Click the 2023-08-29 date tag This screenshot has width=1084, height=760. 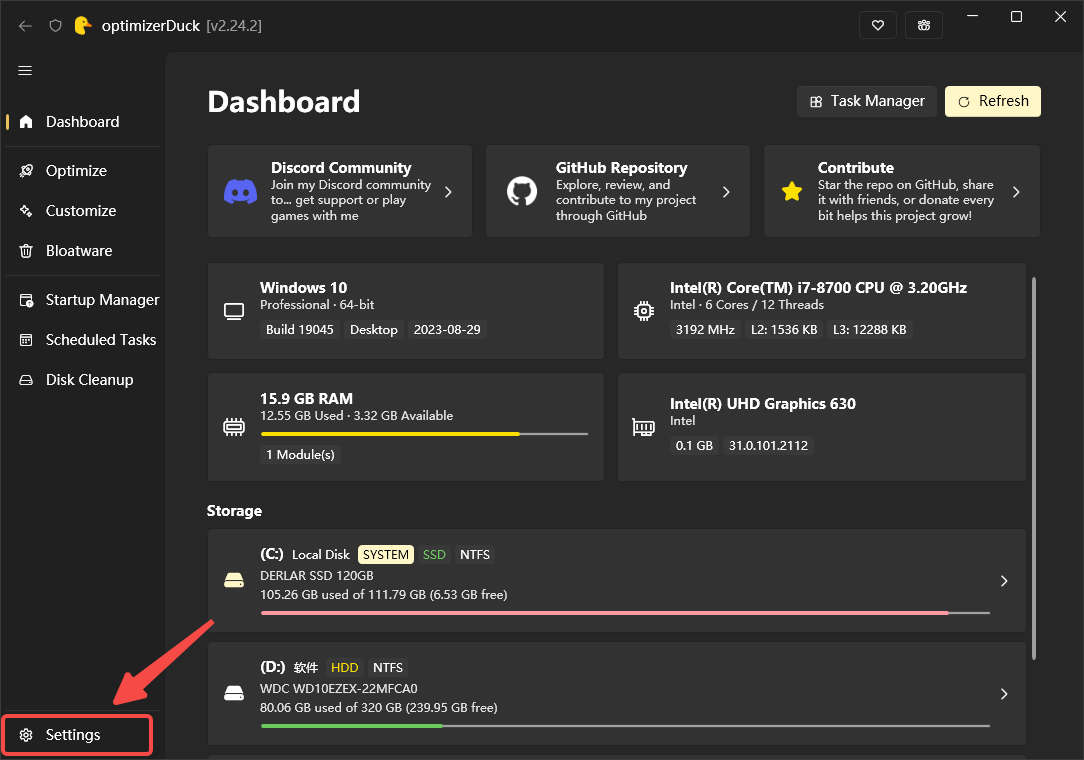tap(447, 330)
